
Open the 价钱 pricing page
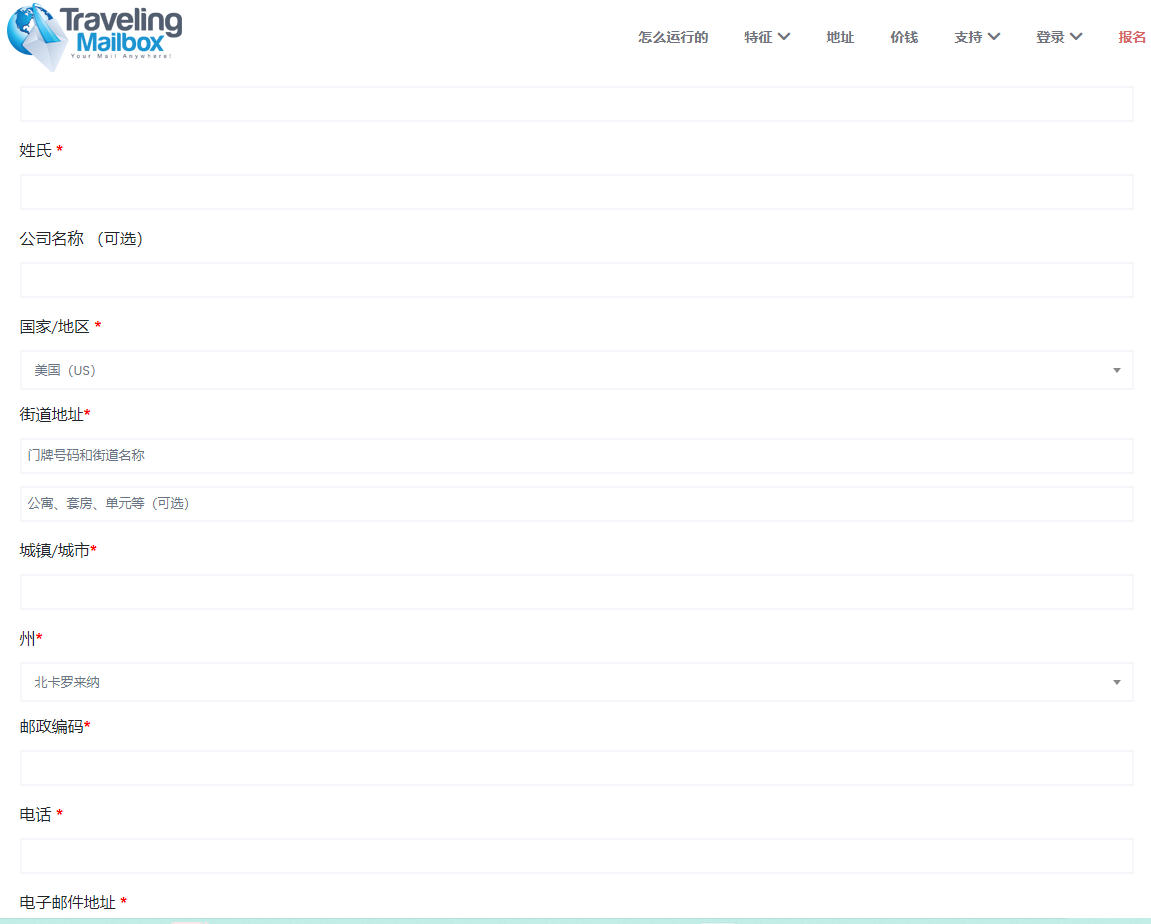click(x=904, y=37)
